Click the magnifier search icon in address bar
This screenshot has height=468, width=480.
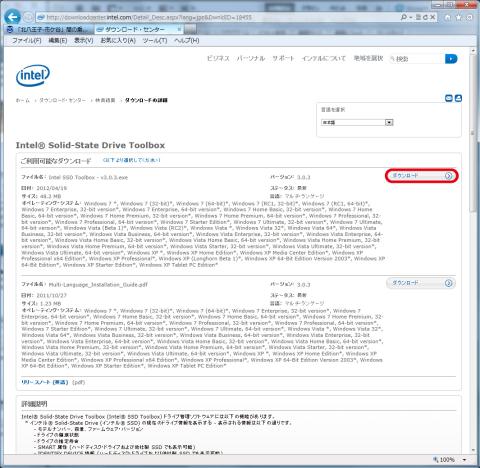[x=403, y=17]
